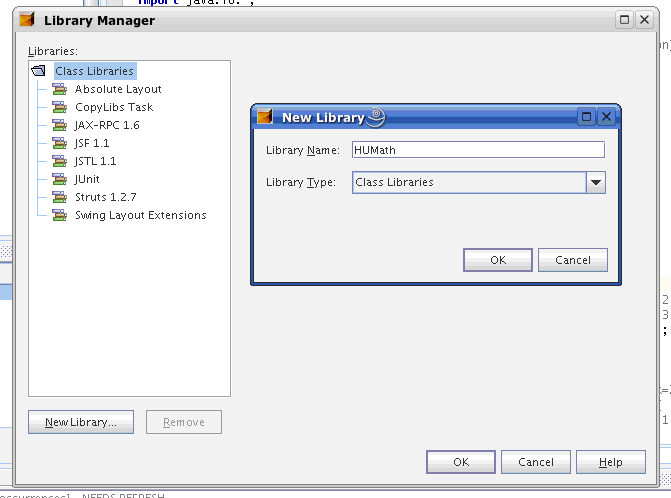The height and width of the screenshot is (498, 671).
Task: Select Class Libraries tree node
Action: pyautogui.click(x=94, y=71)
